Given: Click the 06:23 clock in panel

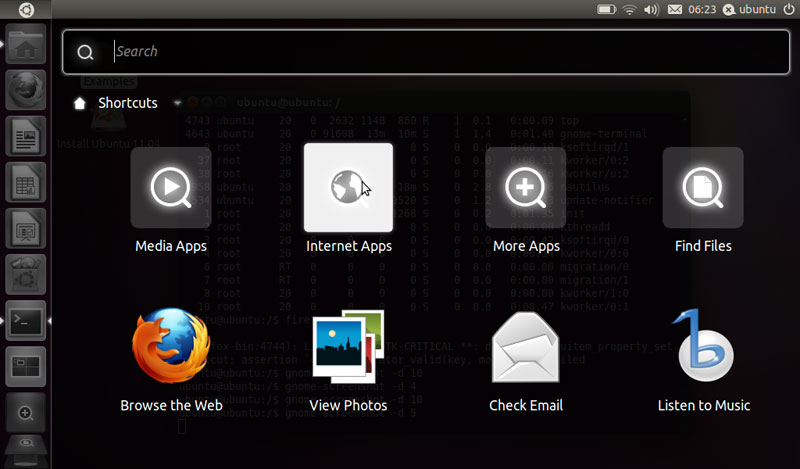Looking at the screenshot, I should [703, 9].
